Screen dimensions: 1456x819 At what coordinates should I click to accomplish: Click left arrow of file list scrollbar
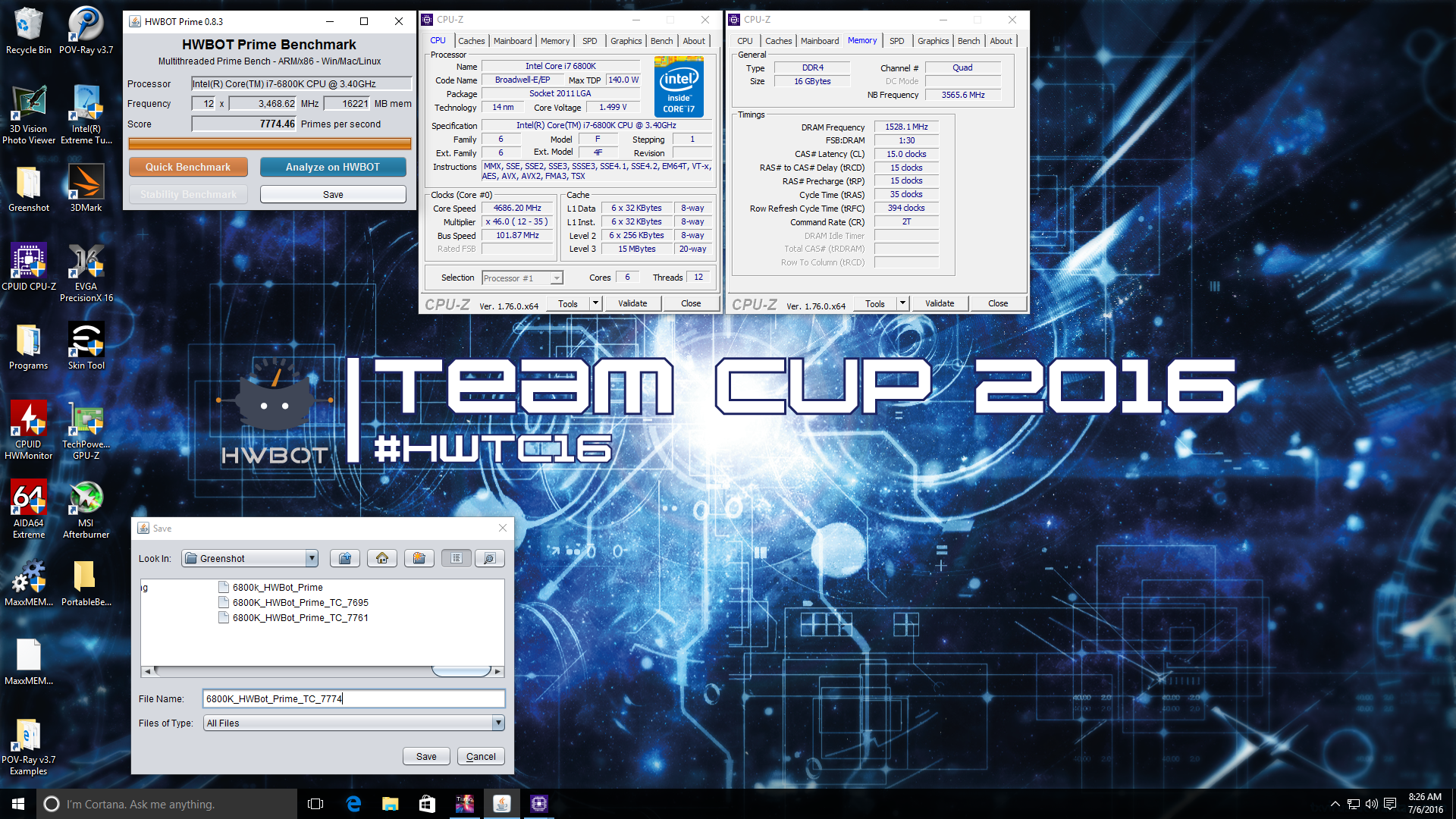pos(147,671)
